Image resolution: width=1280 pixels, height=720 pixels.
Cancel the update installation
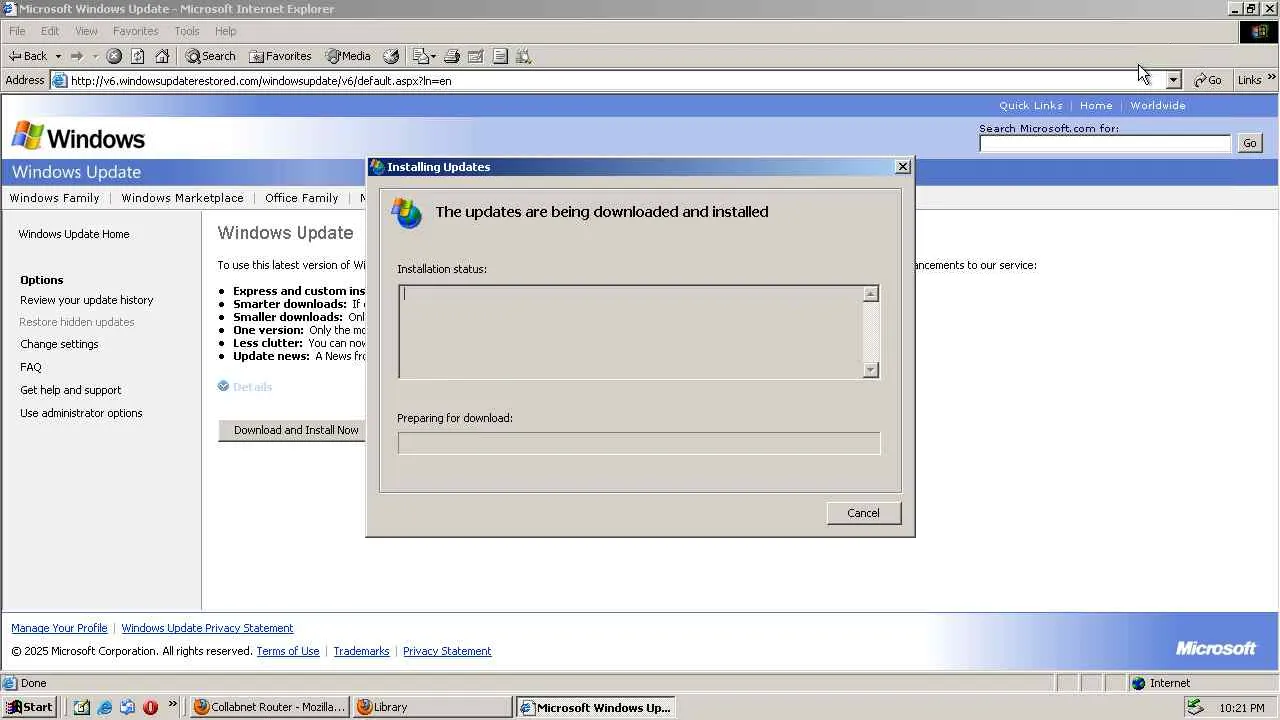[x=864, y=513]
